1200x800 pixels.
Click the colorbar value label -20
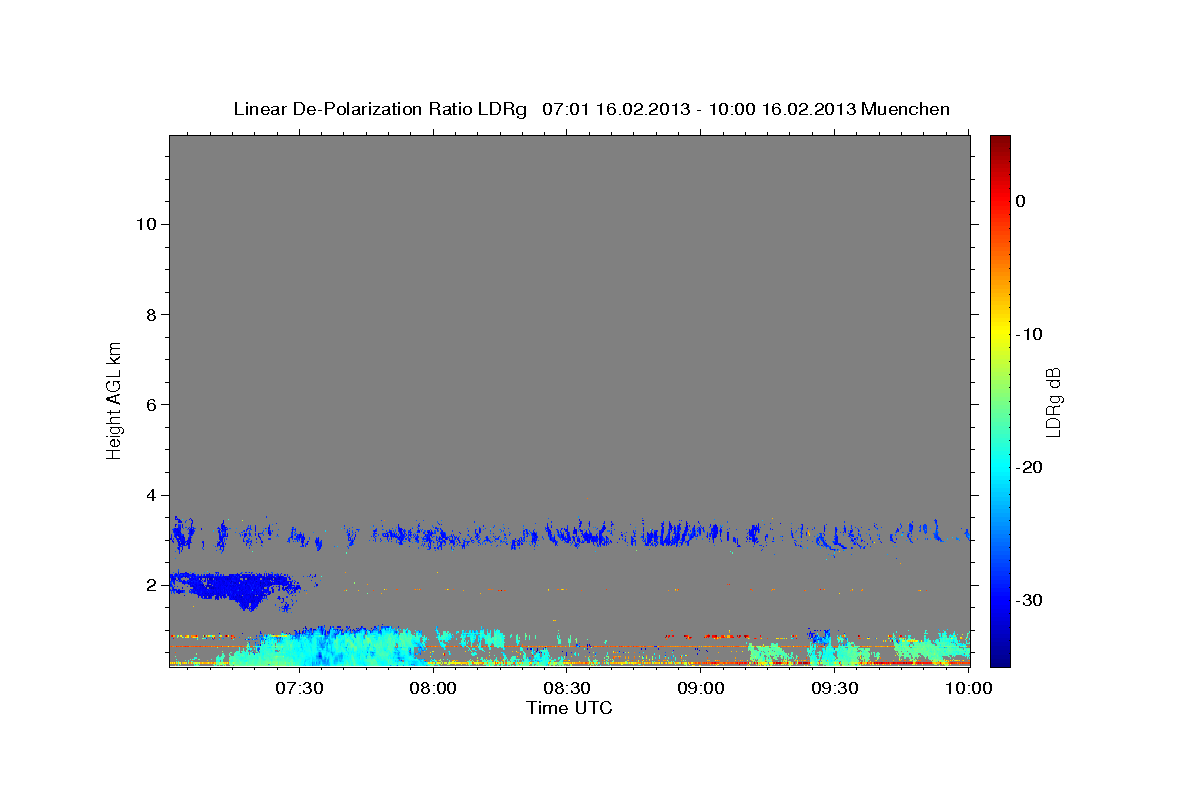pos(1029,467)
